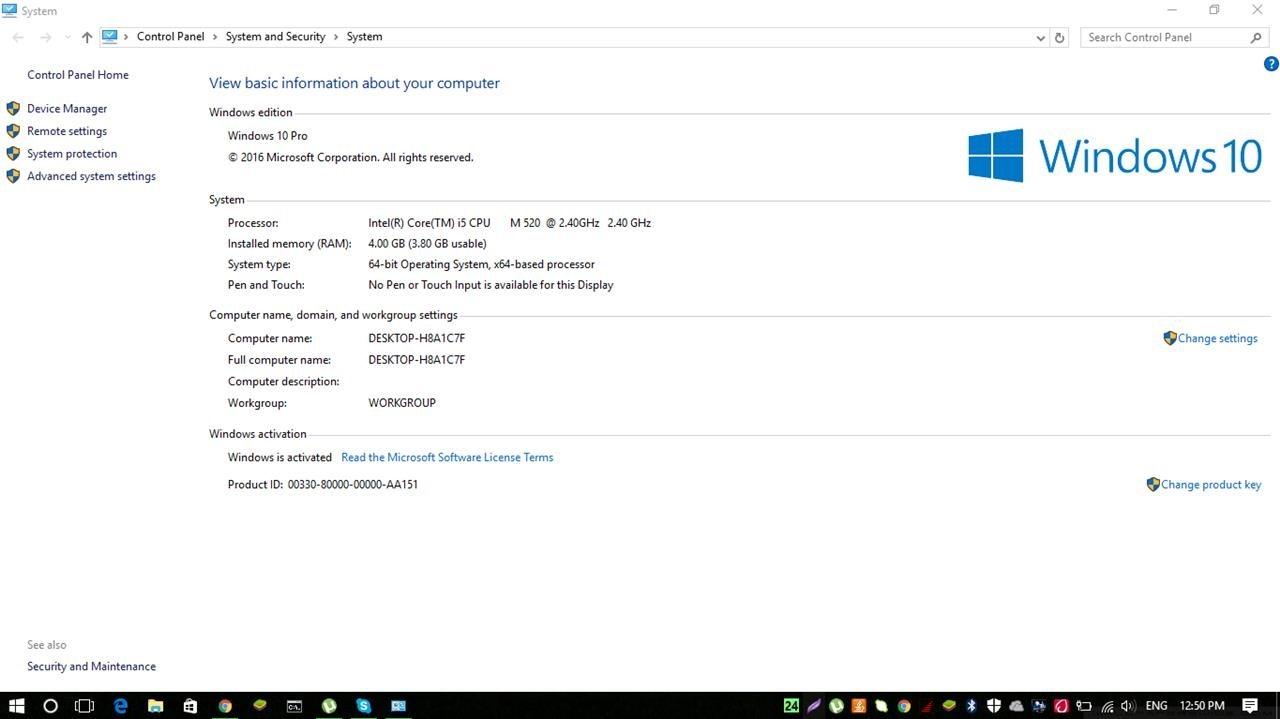Open Security and Maintenance link

(x=91, y=666)
